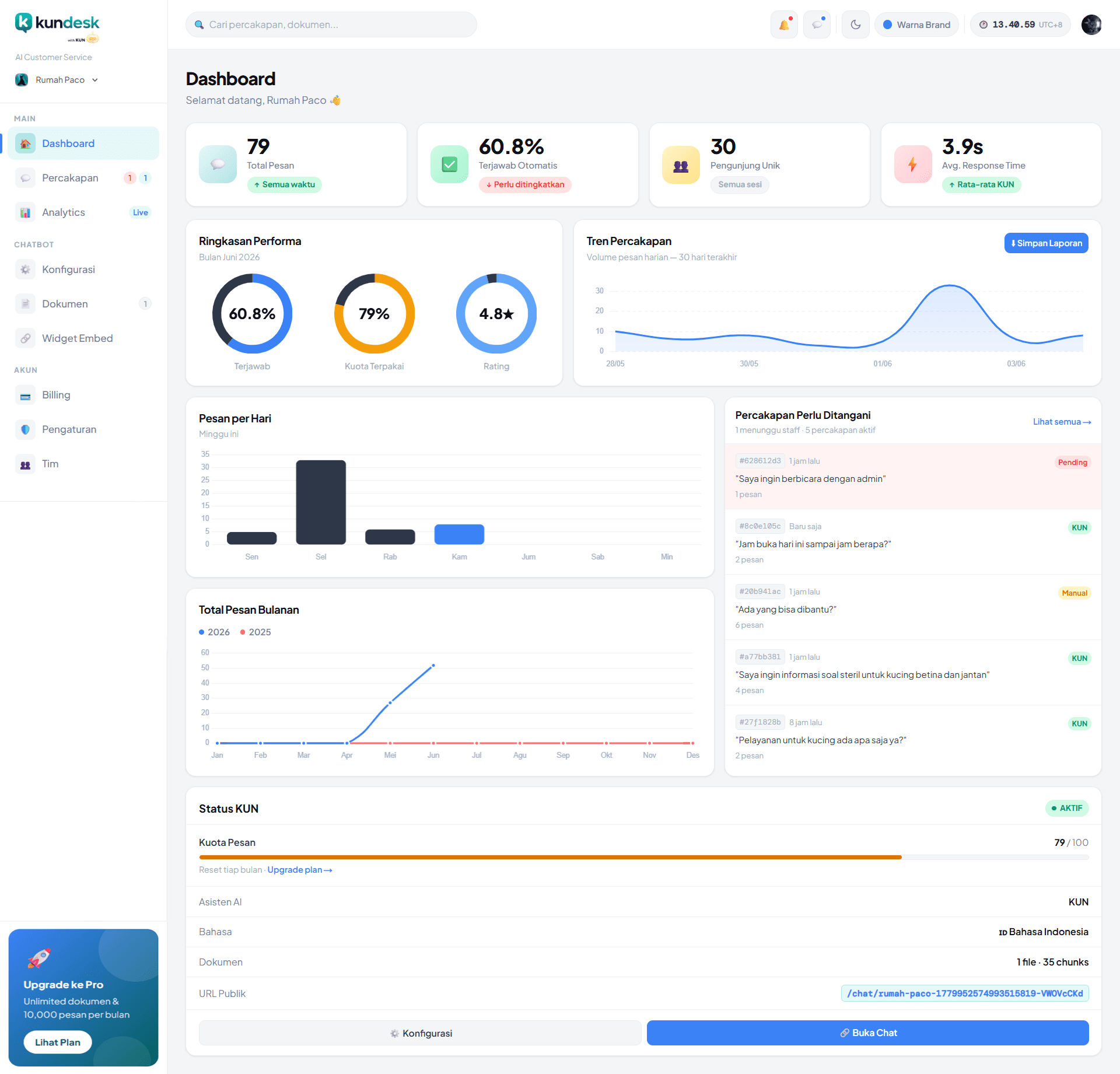Toggle the 2026 legend series
Image resolution: width=1120 pixels, height=1074 pixels.
coord(214,632)
